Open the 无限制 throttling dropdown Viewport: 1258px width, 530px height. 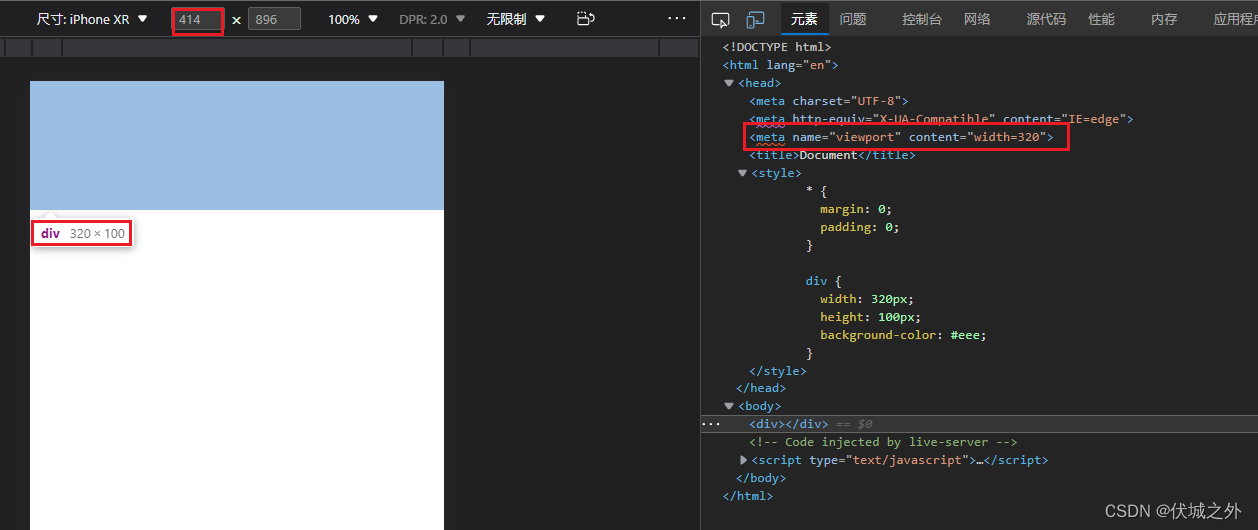516,19
